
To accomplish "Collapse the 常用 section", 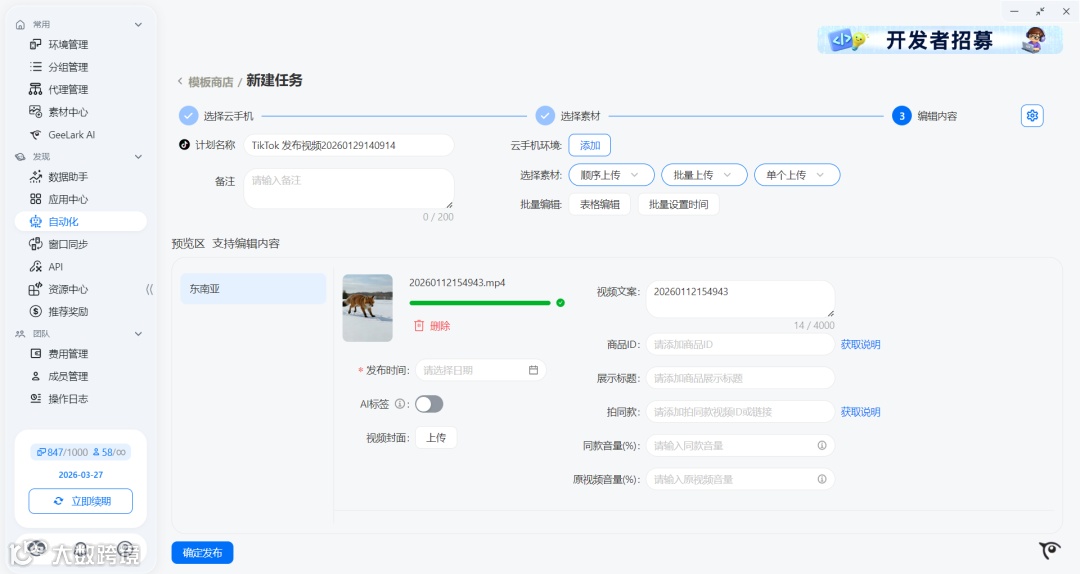I will tap(138, 24).
